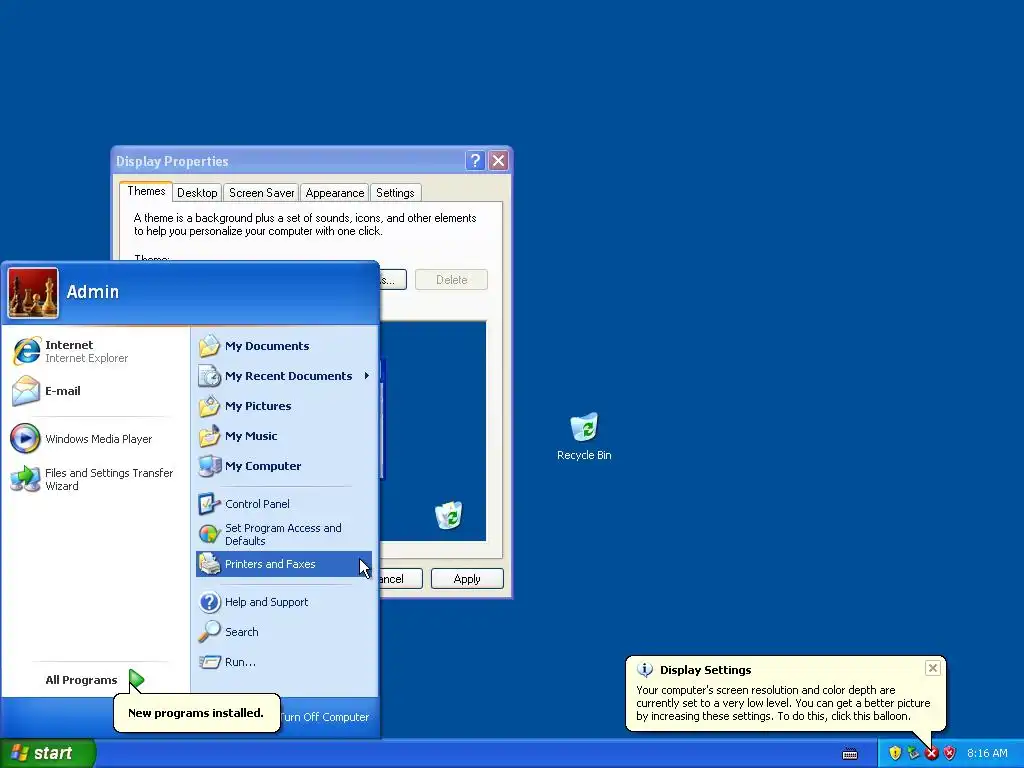
Task: Open My Documents folder
Action: (283, 346)
